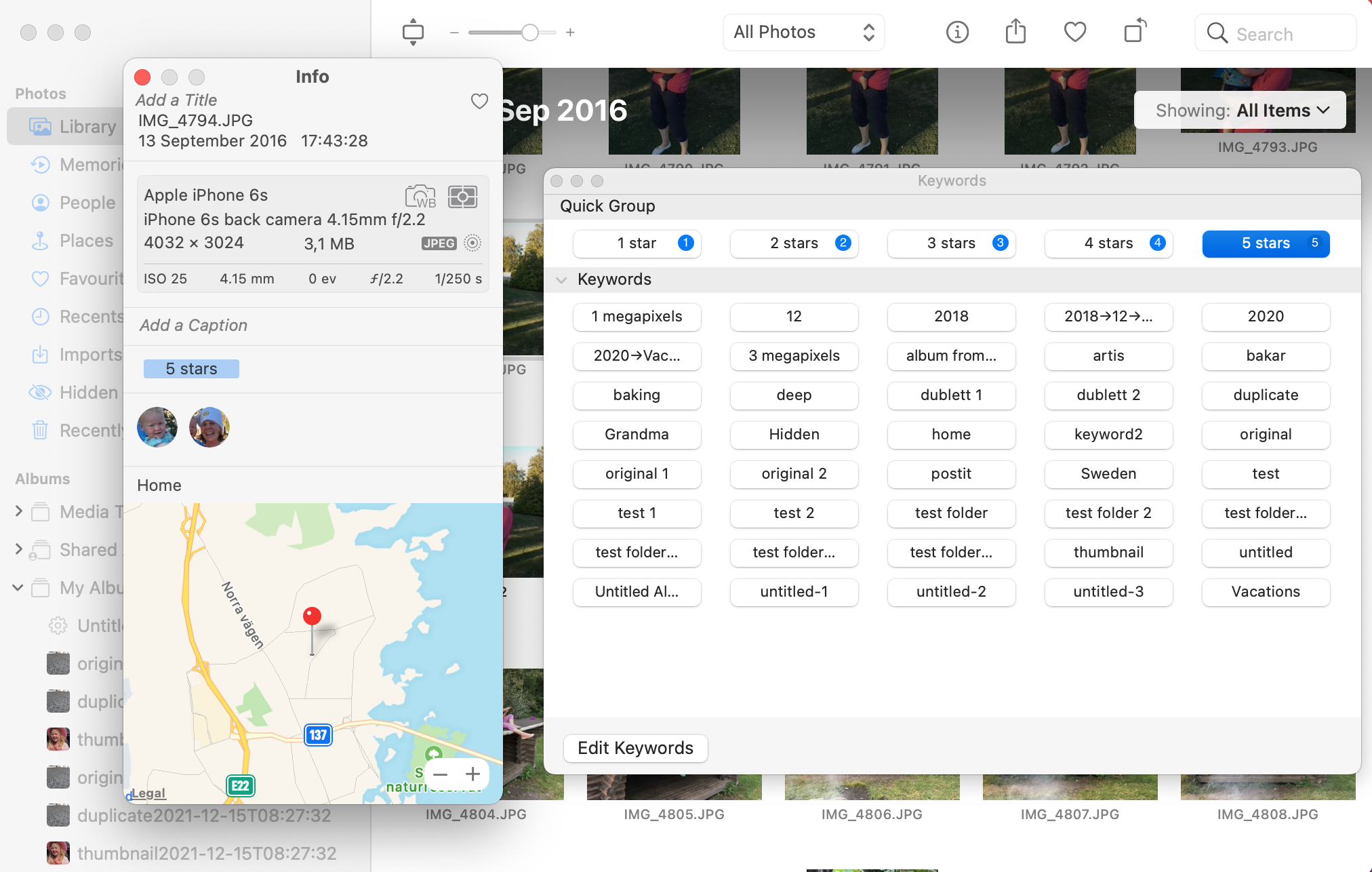Screen dimensions: 1372x872
Task: Click the second face thumbnail with blue cap
Action: [x=209, y=427]
